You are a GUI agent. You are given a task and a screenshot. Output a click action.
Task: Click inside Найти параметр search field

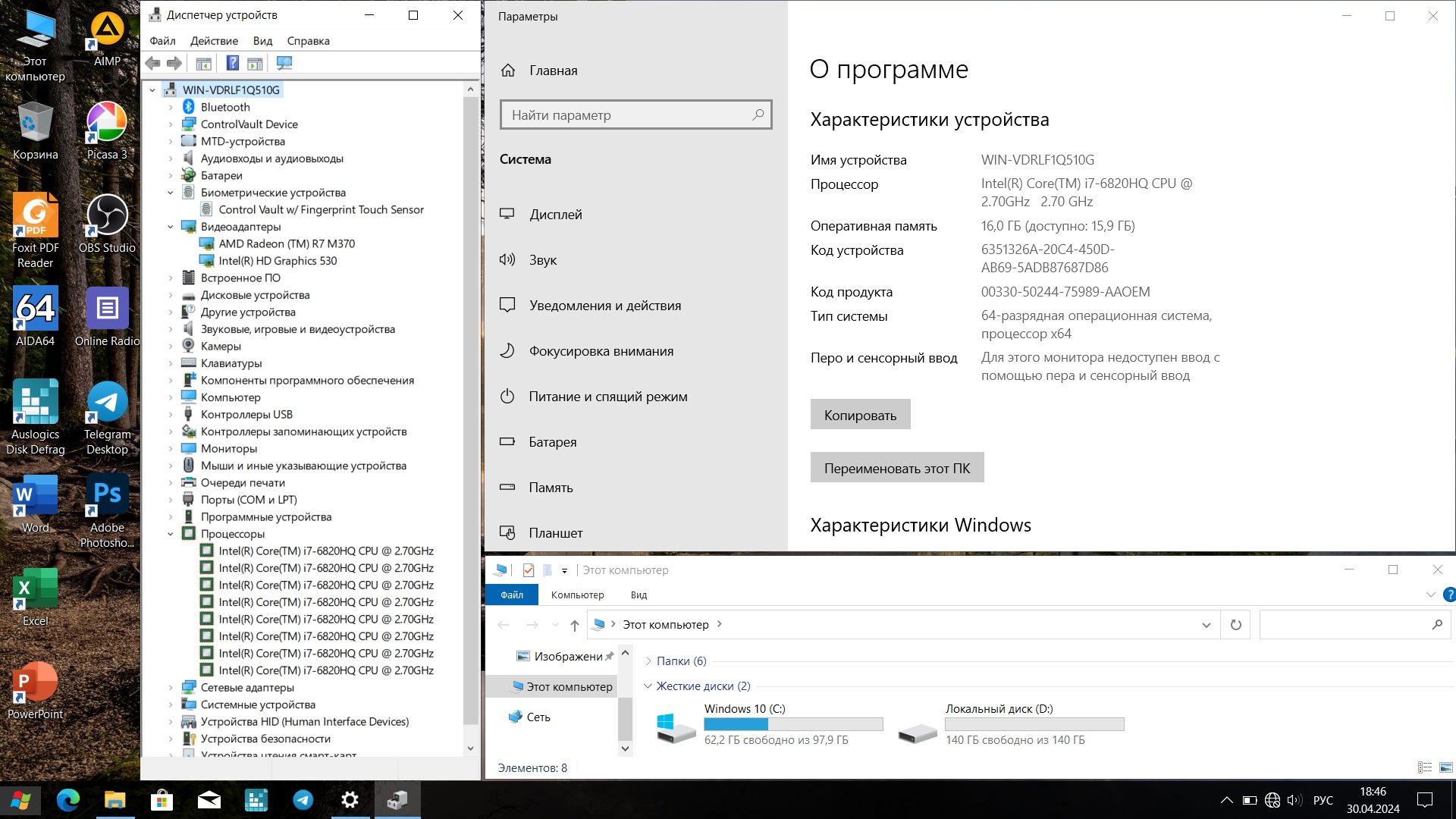point(635,115)
